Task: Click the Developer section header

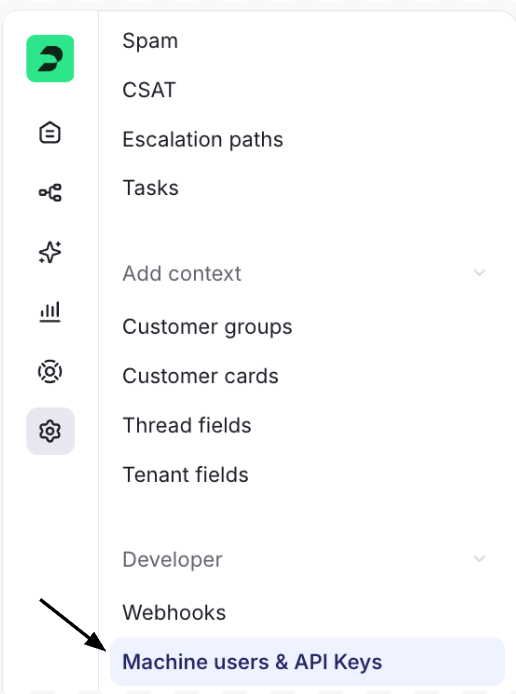Action: pyautogui.click(x=172, y=559)
